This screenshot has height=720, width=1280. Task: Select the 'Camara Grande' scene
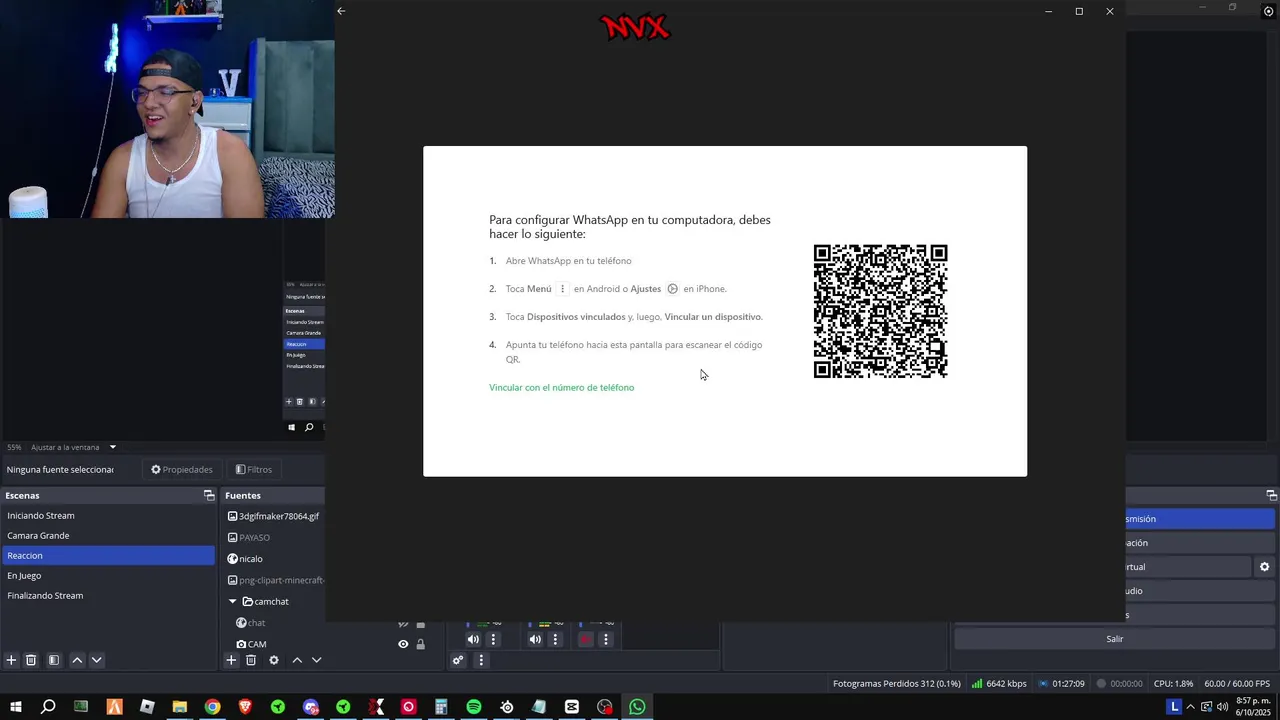108,536
